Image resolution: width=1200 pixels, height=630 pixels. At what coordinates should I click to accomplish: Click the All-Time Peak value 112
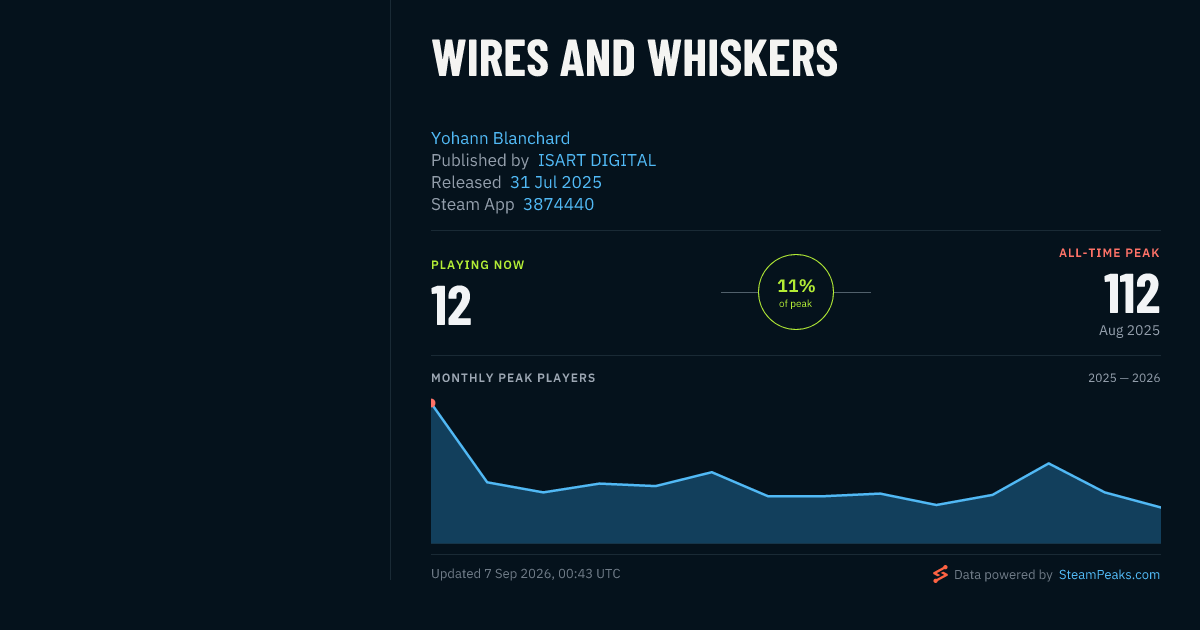pyautogui.click(x=1132, y=294)
